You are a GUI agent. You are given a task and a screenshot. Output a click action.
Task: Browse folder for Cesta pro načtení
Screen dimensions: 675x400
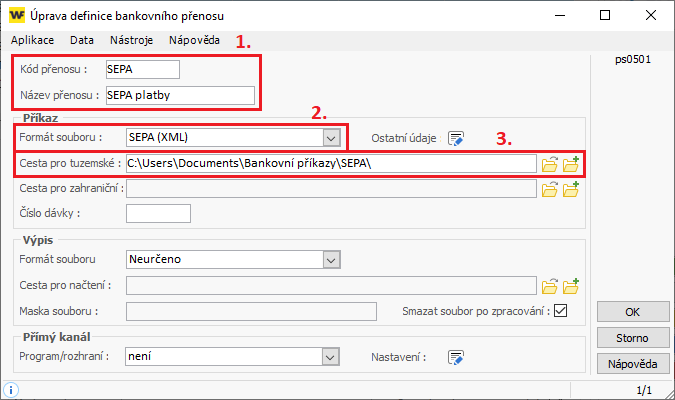coord(550,286)
